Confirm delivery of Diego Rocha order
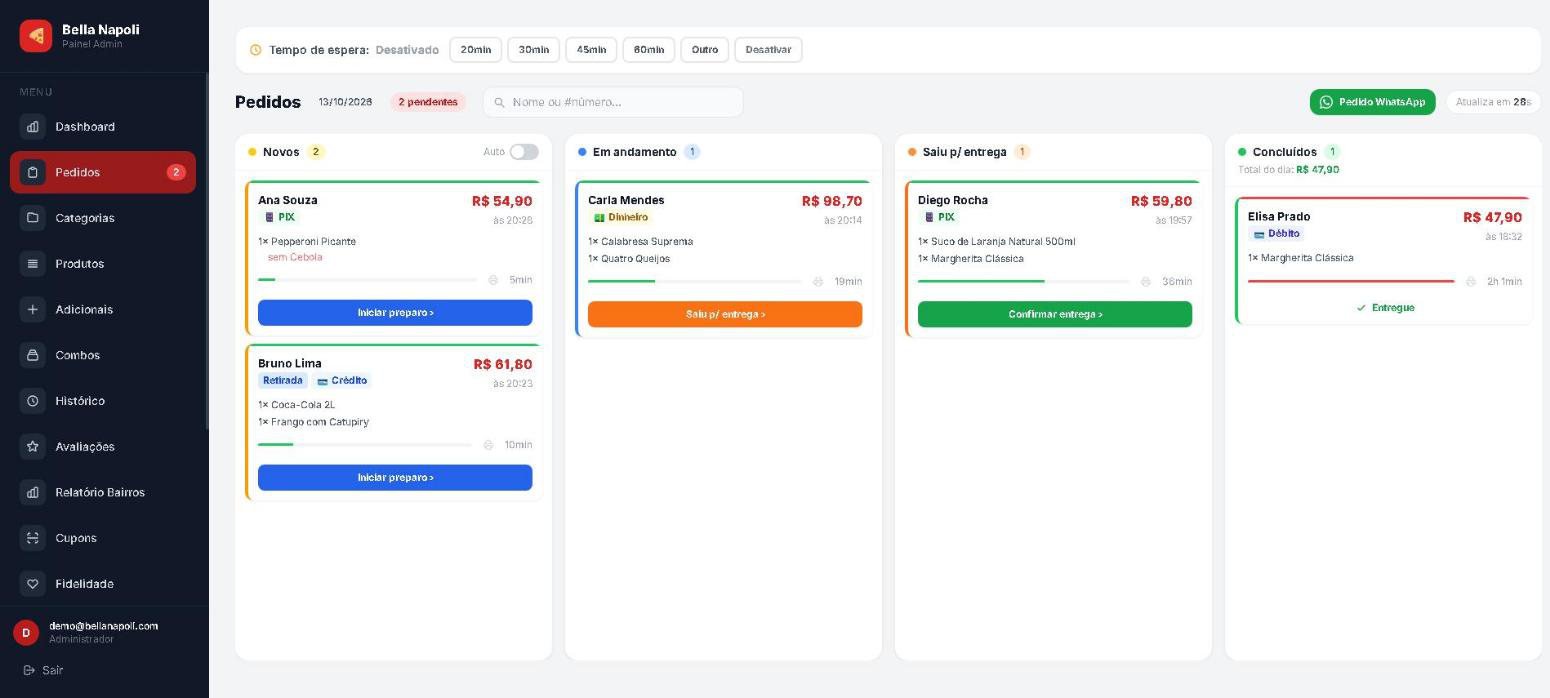 [1055, 314]
